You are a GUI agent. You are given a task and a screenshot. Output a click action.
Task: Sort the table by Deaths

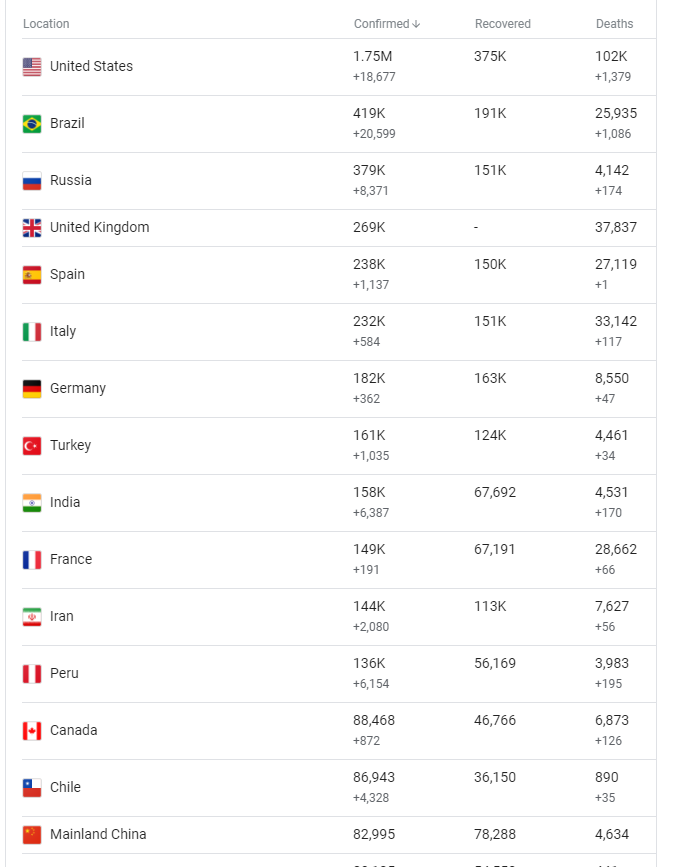[x=614, y=24]
